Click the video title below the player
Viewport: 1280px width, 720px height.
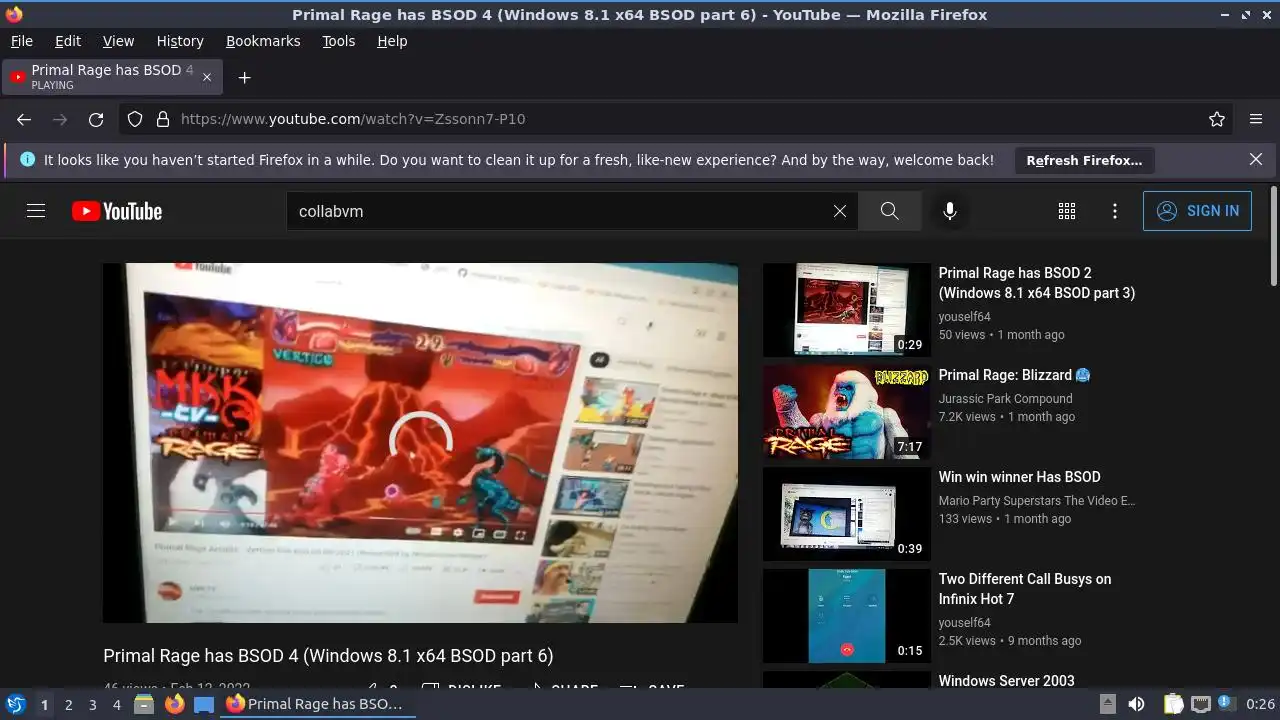click(328, 656)
